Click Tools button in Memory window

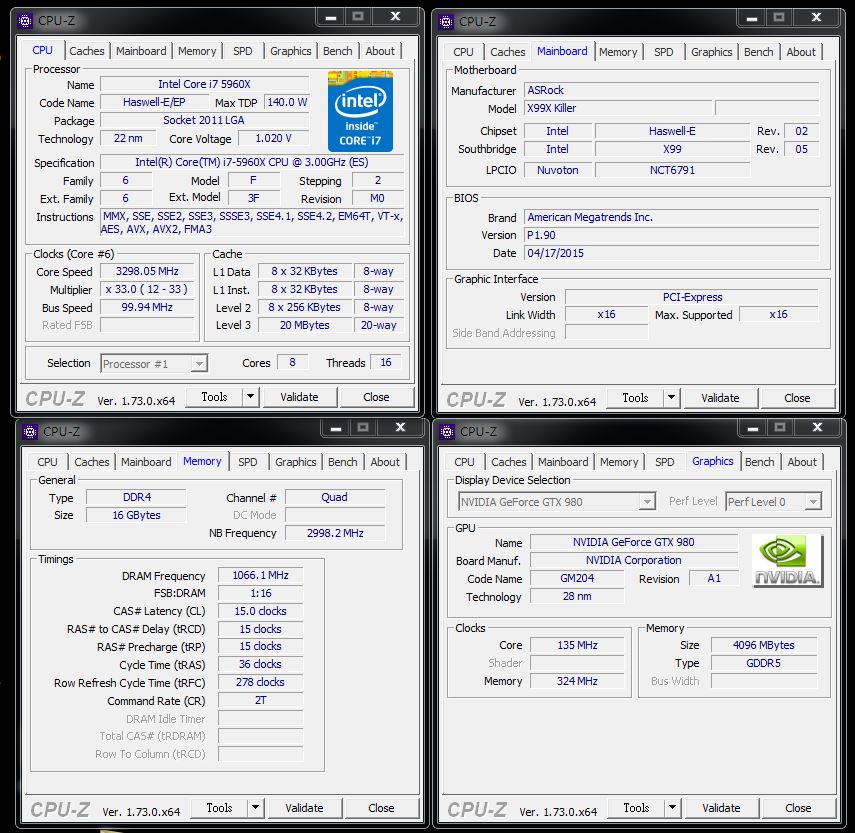click(219, 808)
